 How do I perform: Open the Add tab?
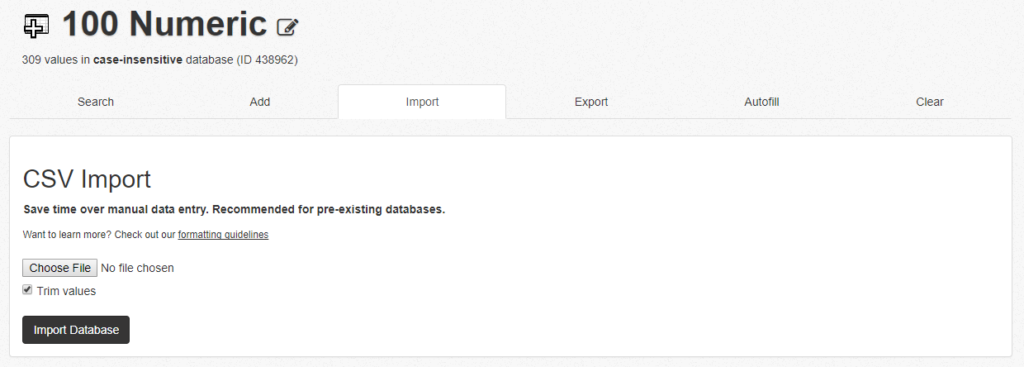tap(260, 102)
